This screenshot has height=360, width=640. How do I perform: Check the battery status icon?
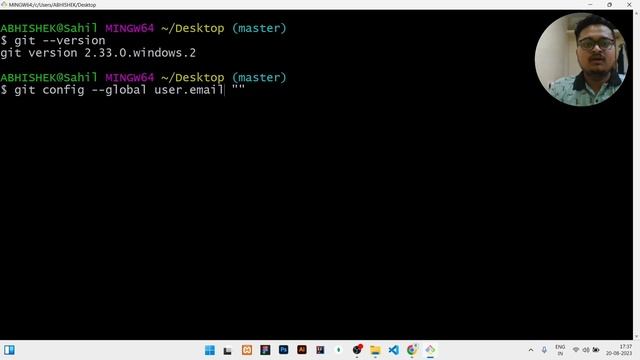(596, 350)
